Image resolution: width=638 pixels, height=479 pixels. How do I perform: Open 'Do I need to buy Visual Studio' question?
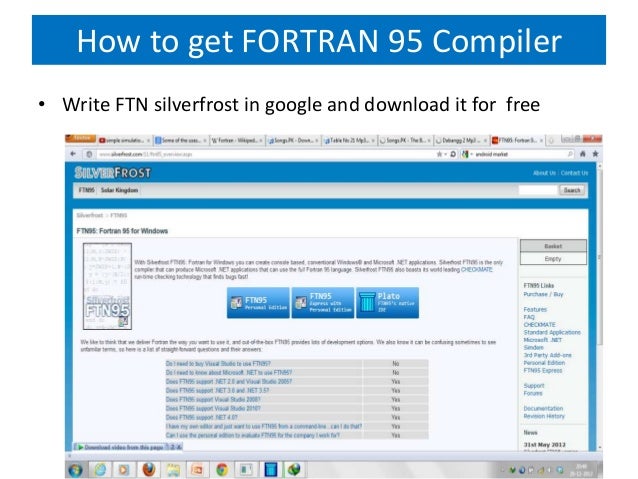click(218, 363)
